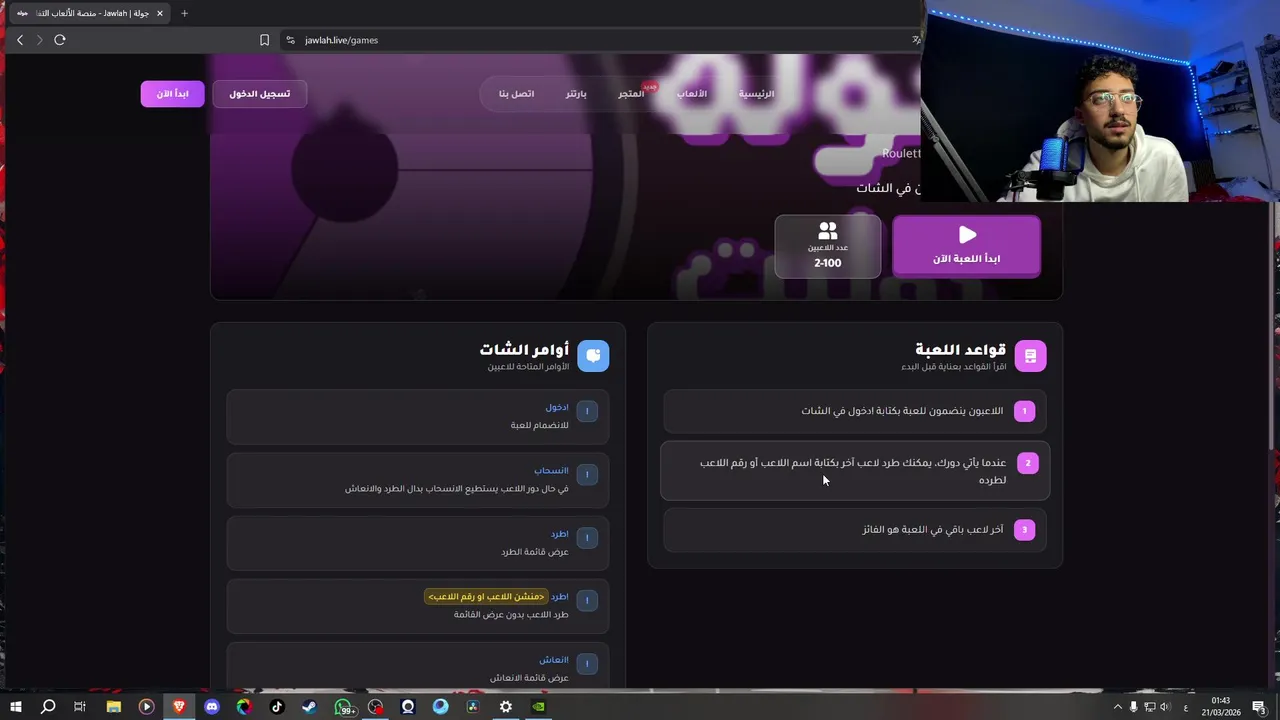Screen dimensions: 1280x720
Task: Click the Brave browser taskbar icon
Action: tap(179, 707)
